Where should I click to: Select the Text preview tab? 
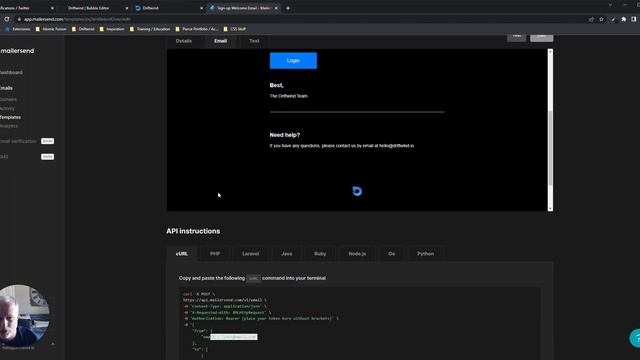[254, 41]
